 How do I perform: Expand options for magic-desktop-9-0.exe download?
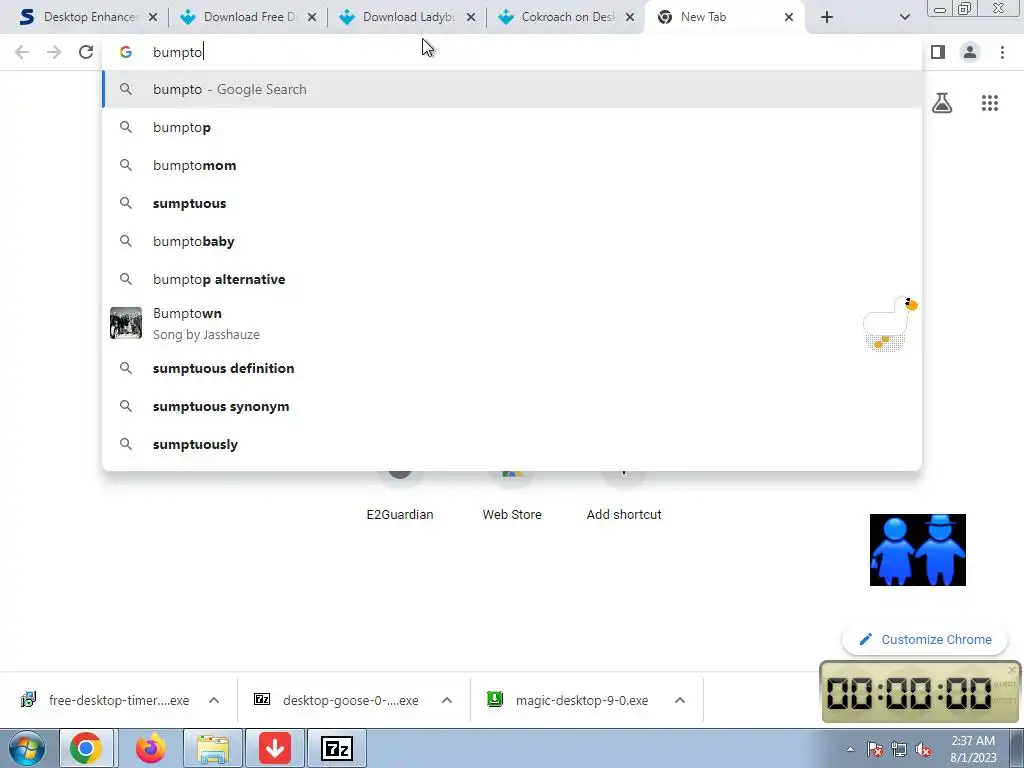point(680,700)
